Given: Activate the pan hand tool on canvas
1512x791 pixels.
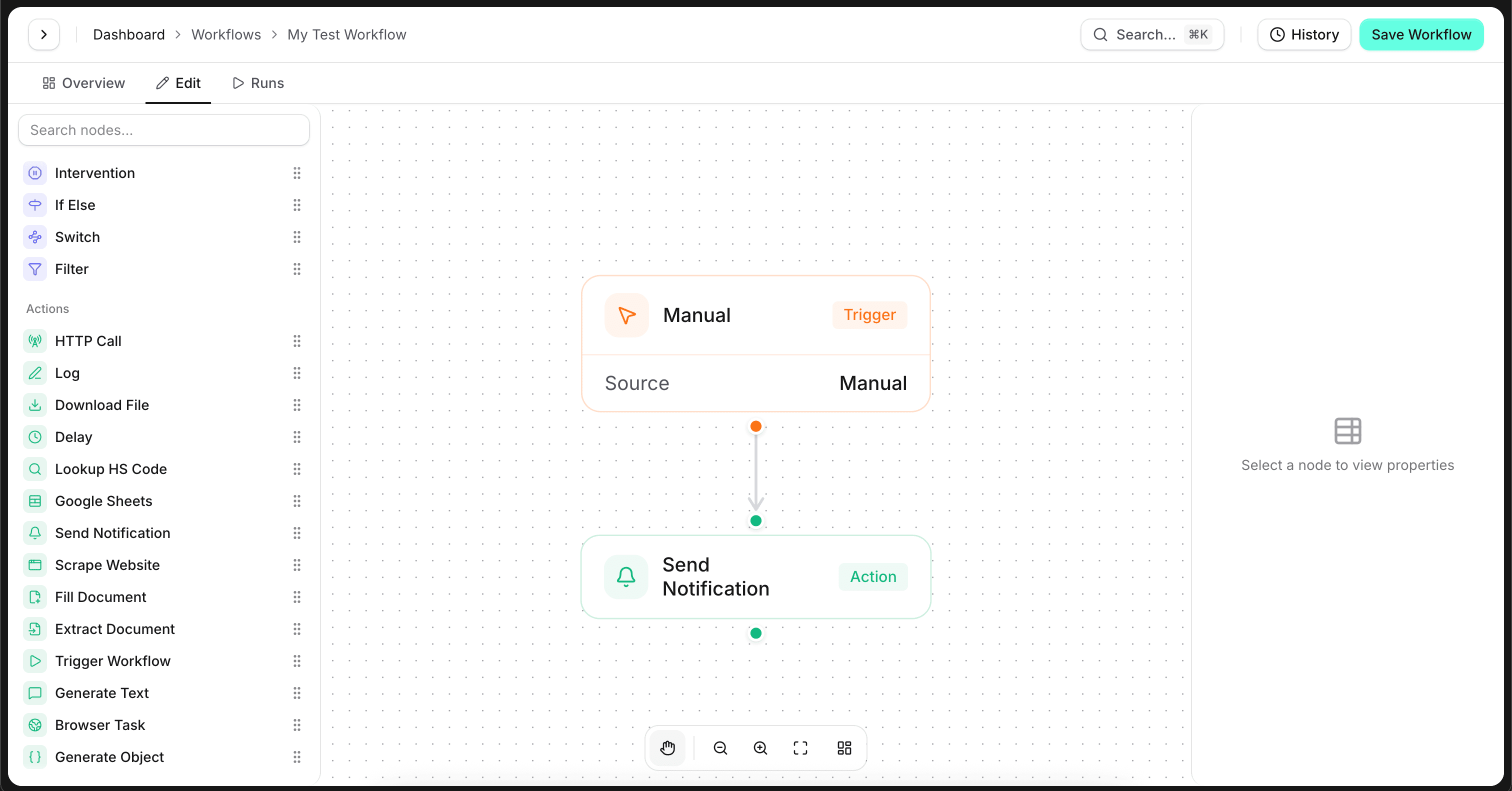Looking at the screenshot, I should click(x=668, y=748).
